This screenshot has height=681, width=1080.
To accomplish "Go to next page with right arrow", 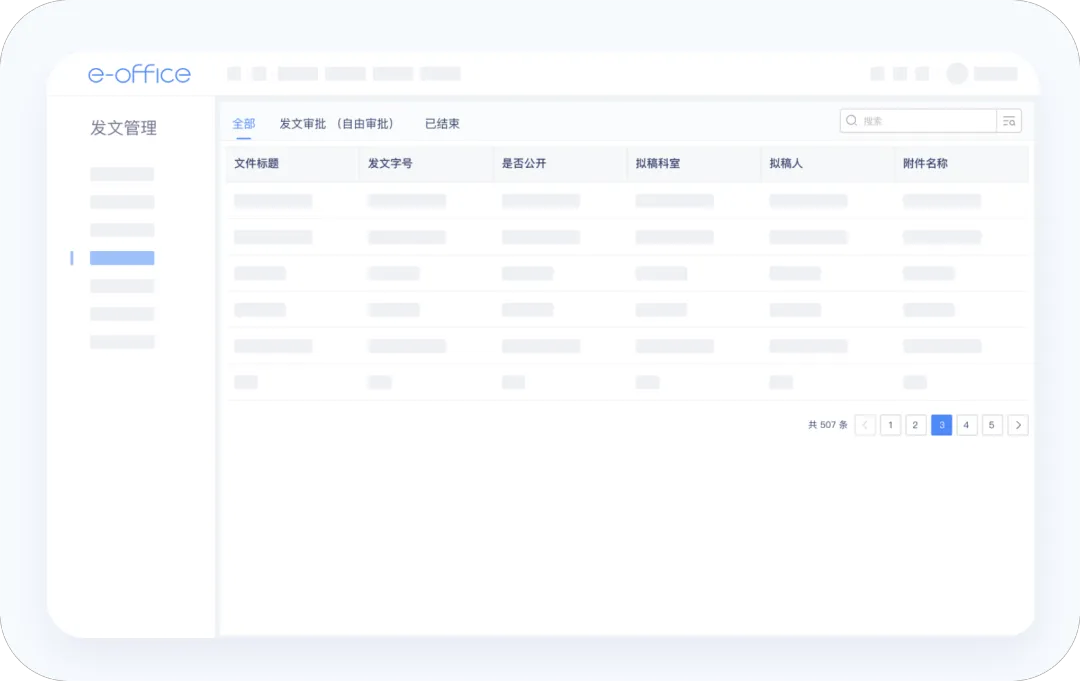I will pyautogui.click(x=1018, y=425).
